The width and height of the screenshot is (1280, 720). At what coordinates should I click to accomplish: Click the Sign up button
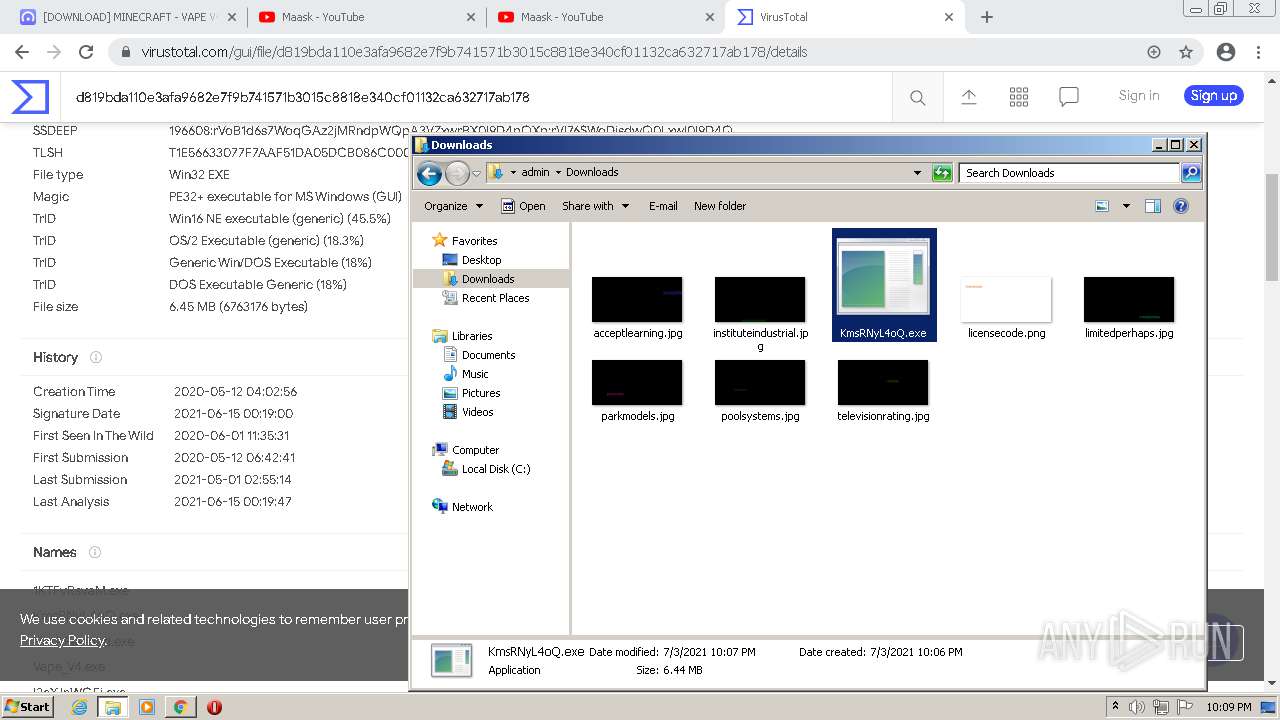(x=1214, y=96)
